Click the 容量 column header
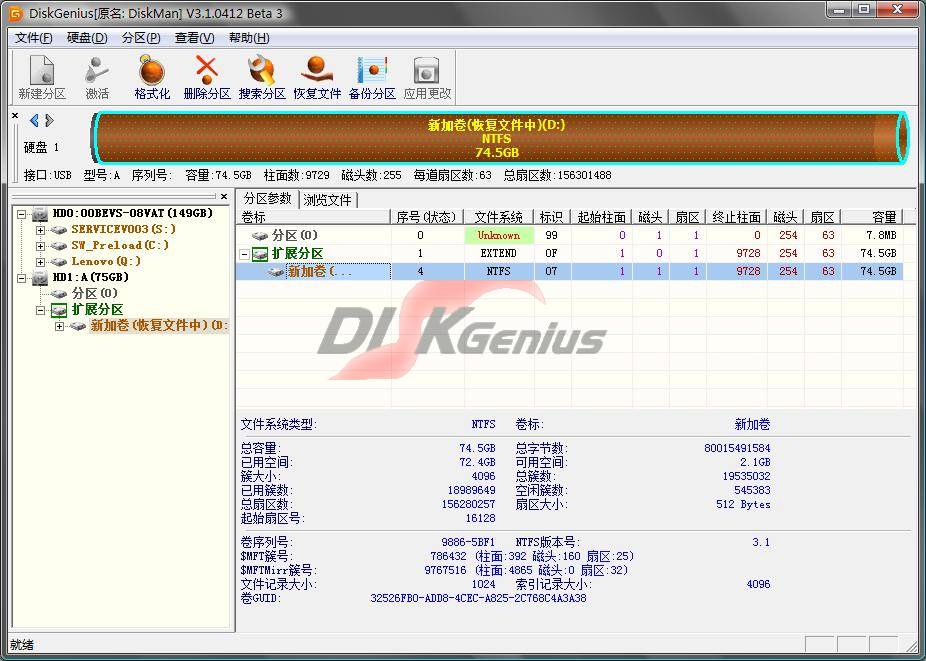Image resolution: width=926 pixels, height=661 pixels. tap(872, 217)
